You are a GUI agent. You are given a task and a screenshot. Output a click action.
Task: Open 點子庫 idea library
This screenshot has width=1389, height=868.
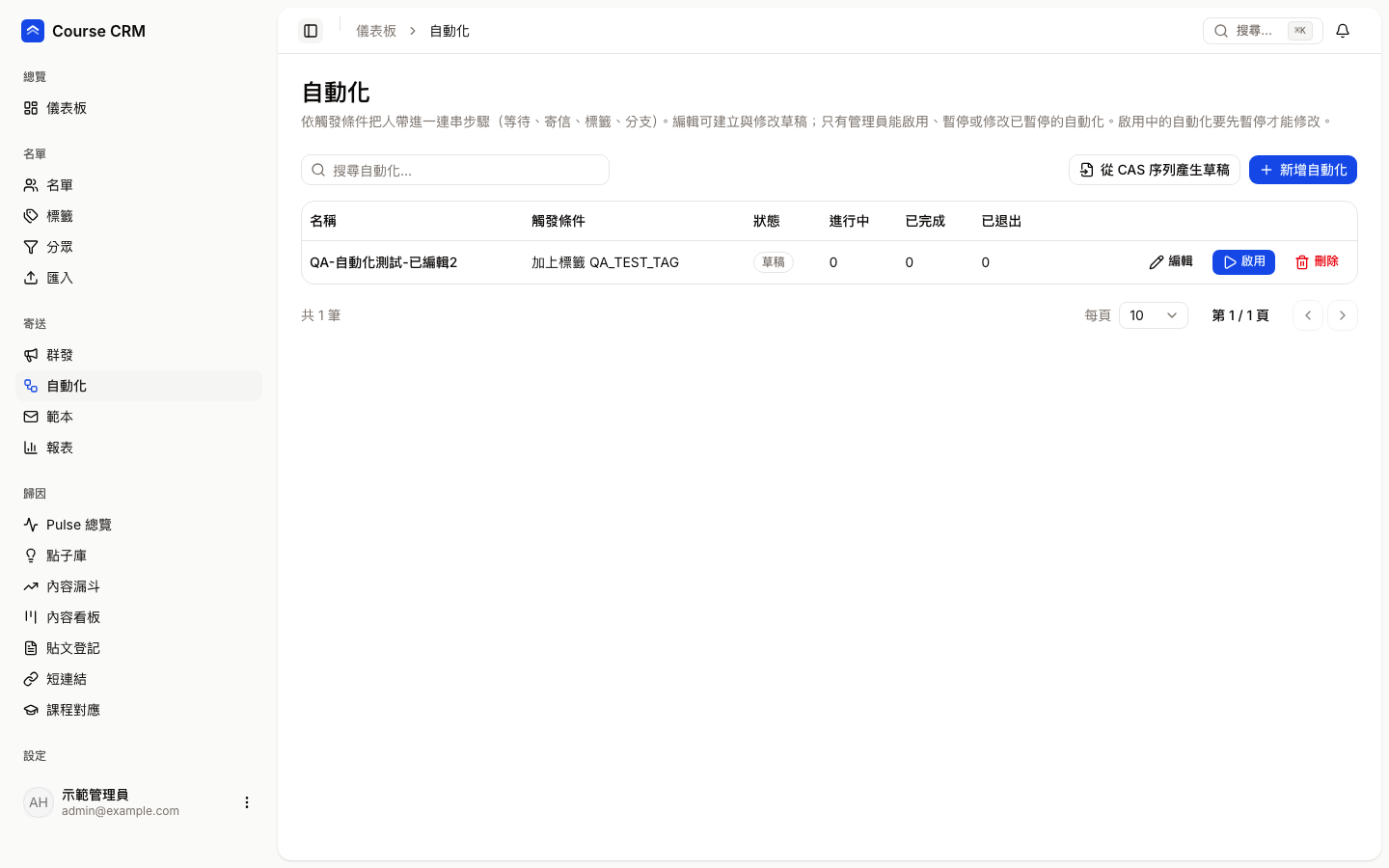139,556
